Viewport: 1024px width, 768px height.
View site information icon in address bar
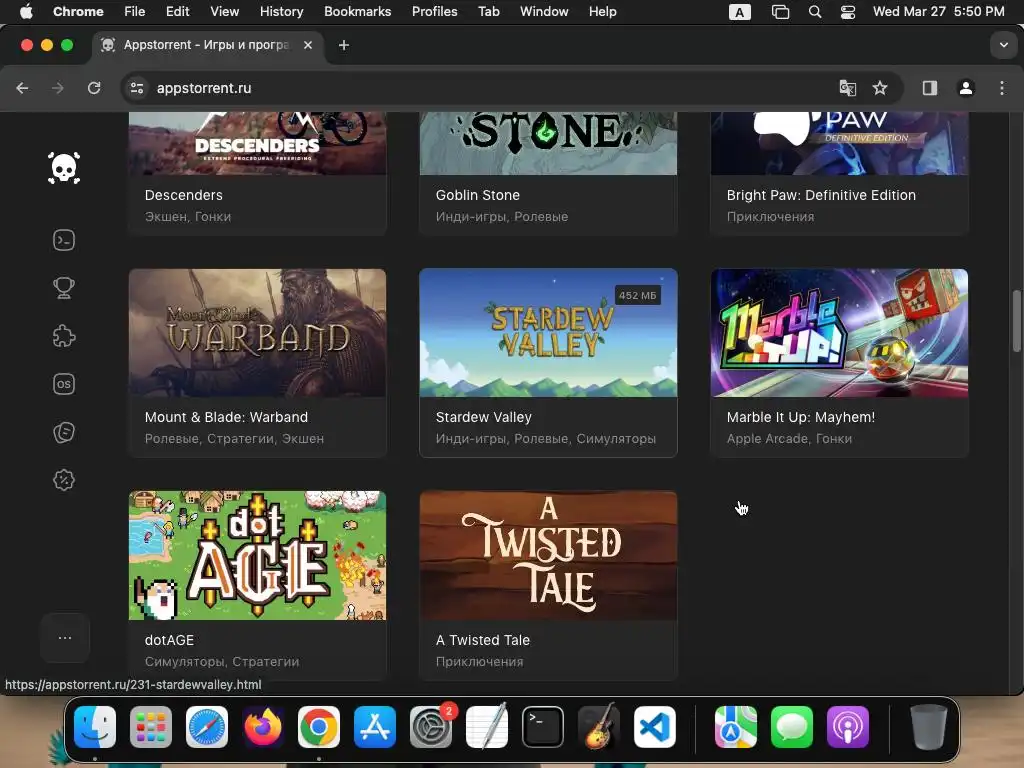click(x=136, y=88)
